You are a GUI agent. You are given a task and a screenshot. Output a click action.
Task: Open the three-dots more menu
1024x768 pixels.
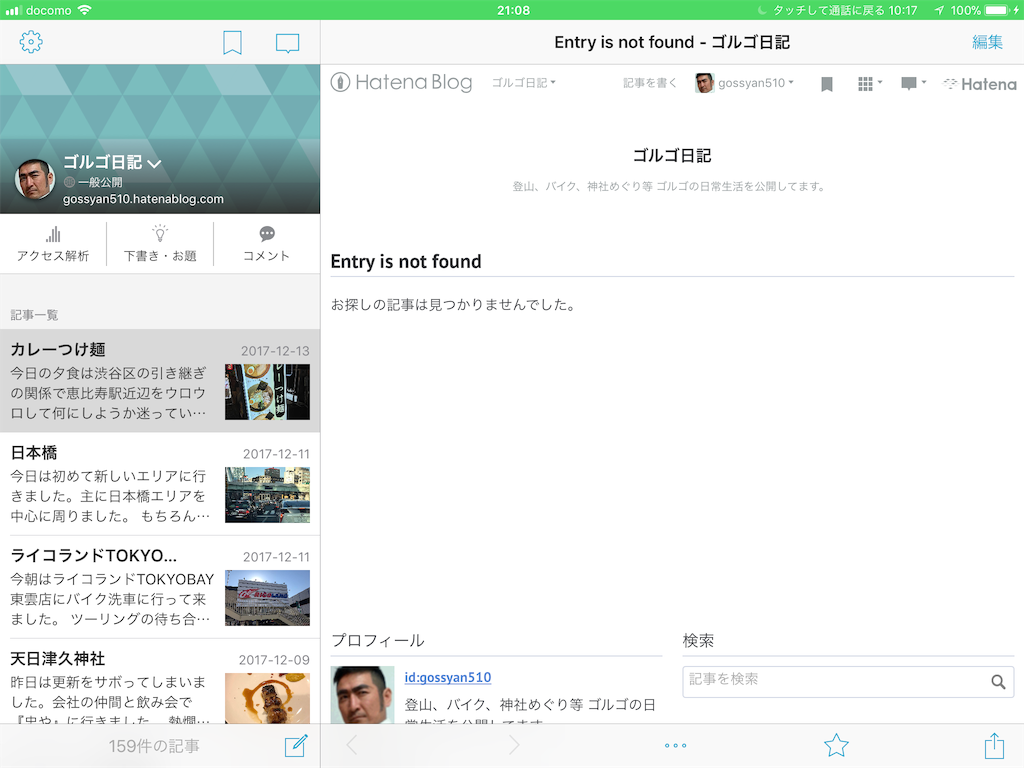[675, 745]
